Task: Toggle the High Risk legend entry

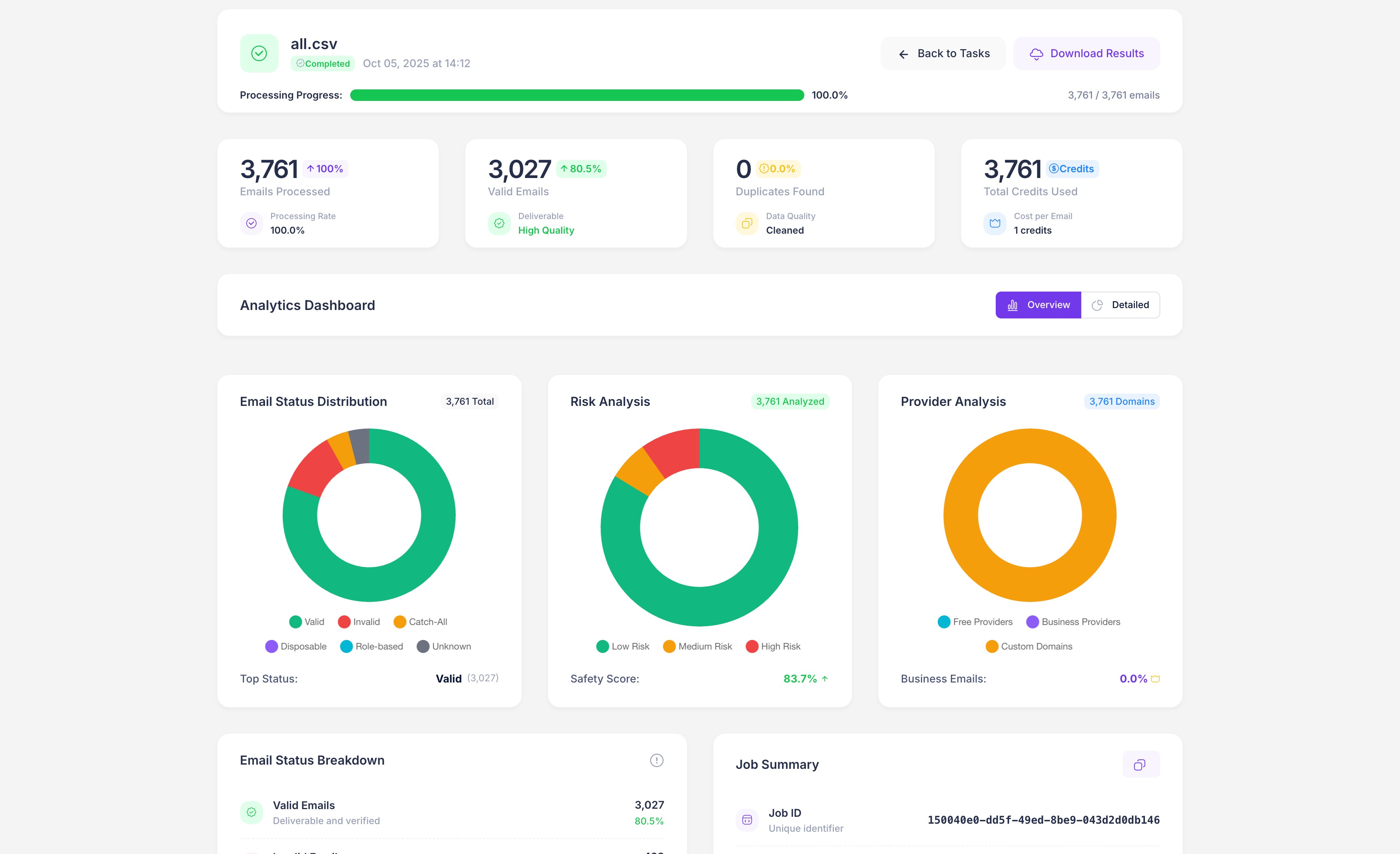Action: click(773, 646)
